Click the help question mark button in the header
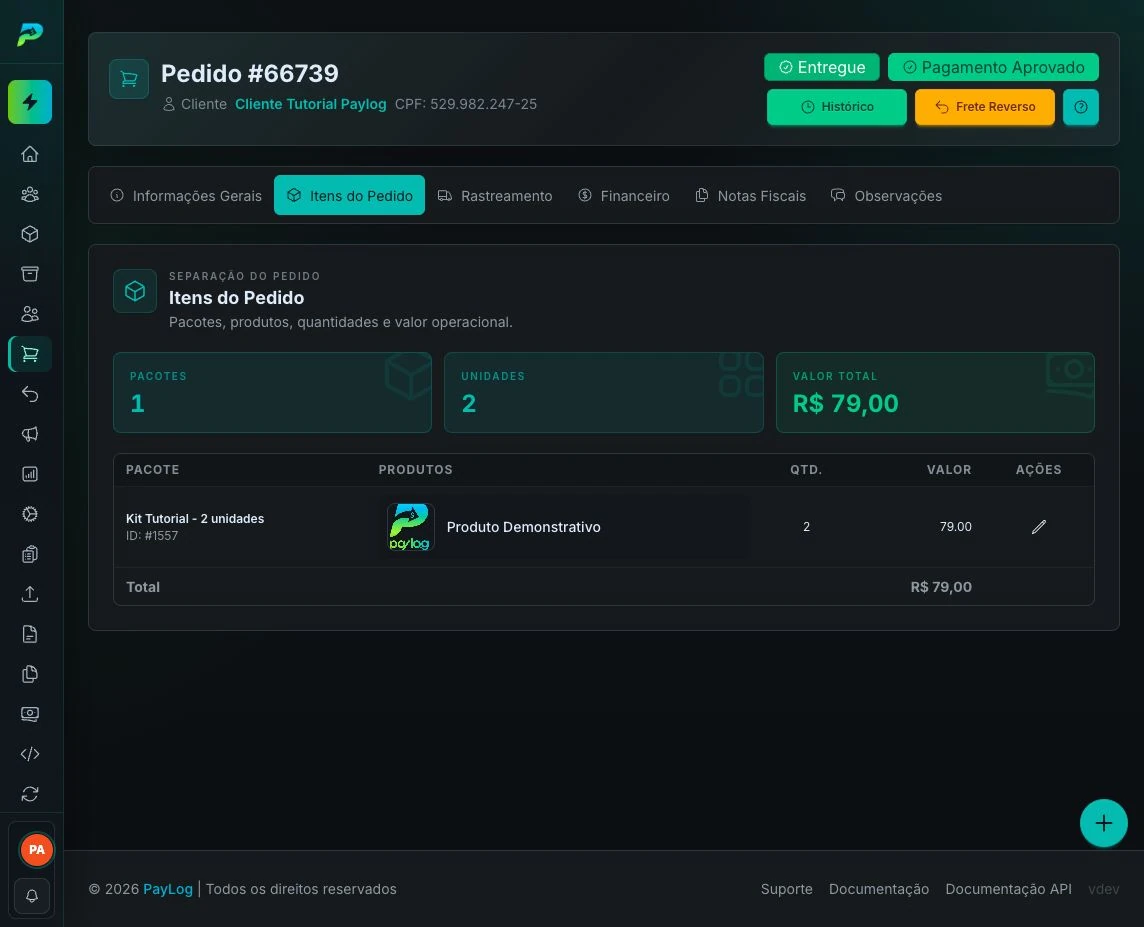 tap(1081, 107)
